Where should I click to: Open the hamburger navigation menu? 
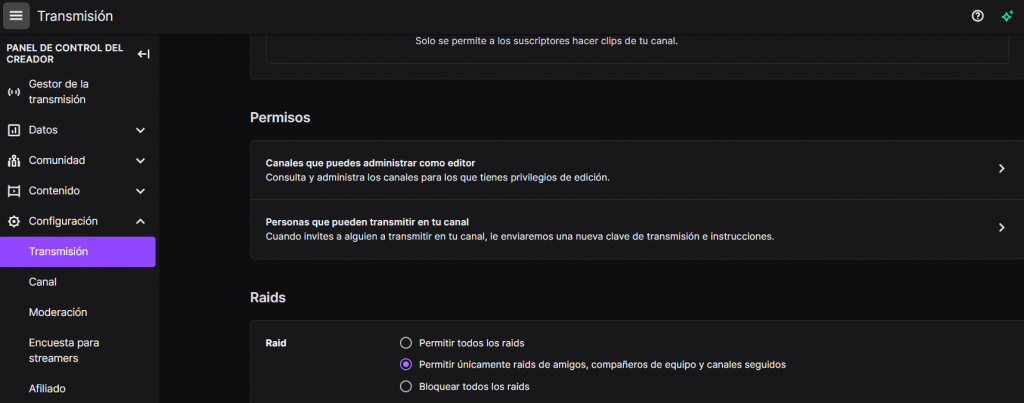tap(16, 16)
